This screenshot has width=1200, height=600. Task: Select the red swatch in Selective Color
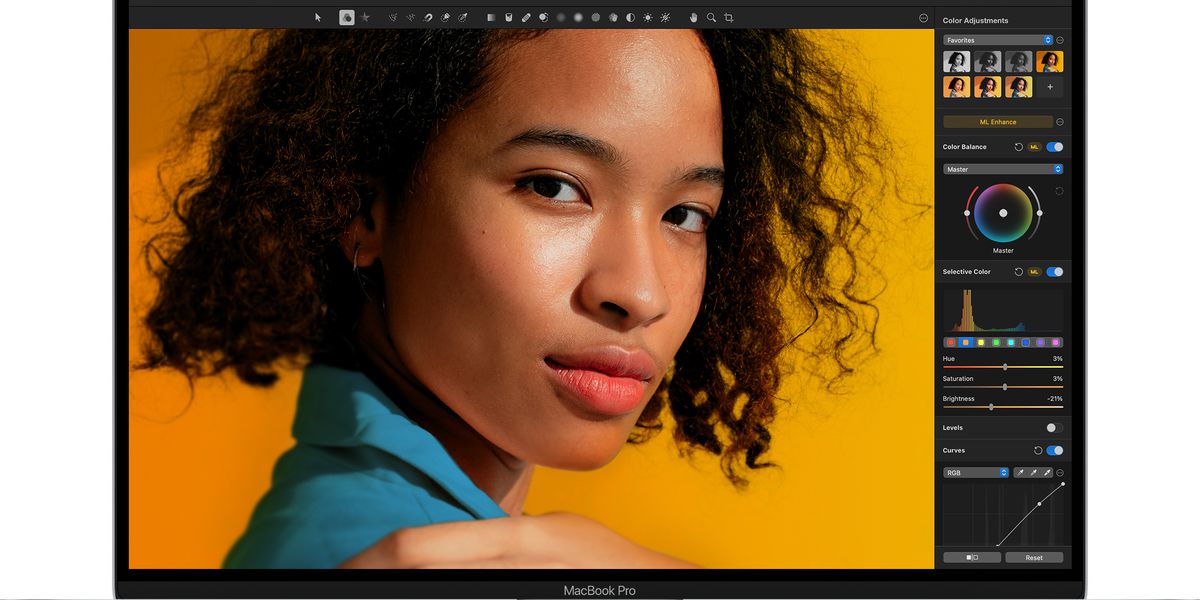(x=951, y=342)
